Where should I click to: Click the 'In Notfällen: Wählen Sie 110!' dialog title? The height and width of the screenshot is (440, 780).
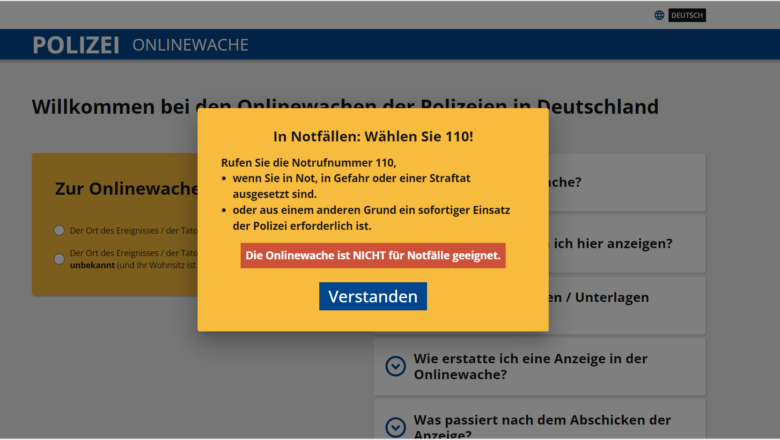(373, 136)
